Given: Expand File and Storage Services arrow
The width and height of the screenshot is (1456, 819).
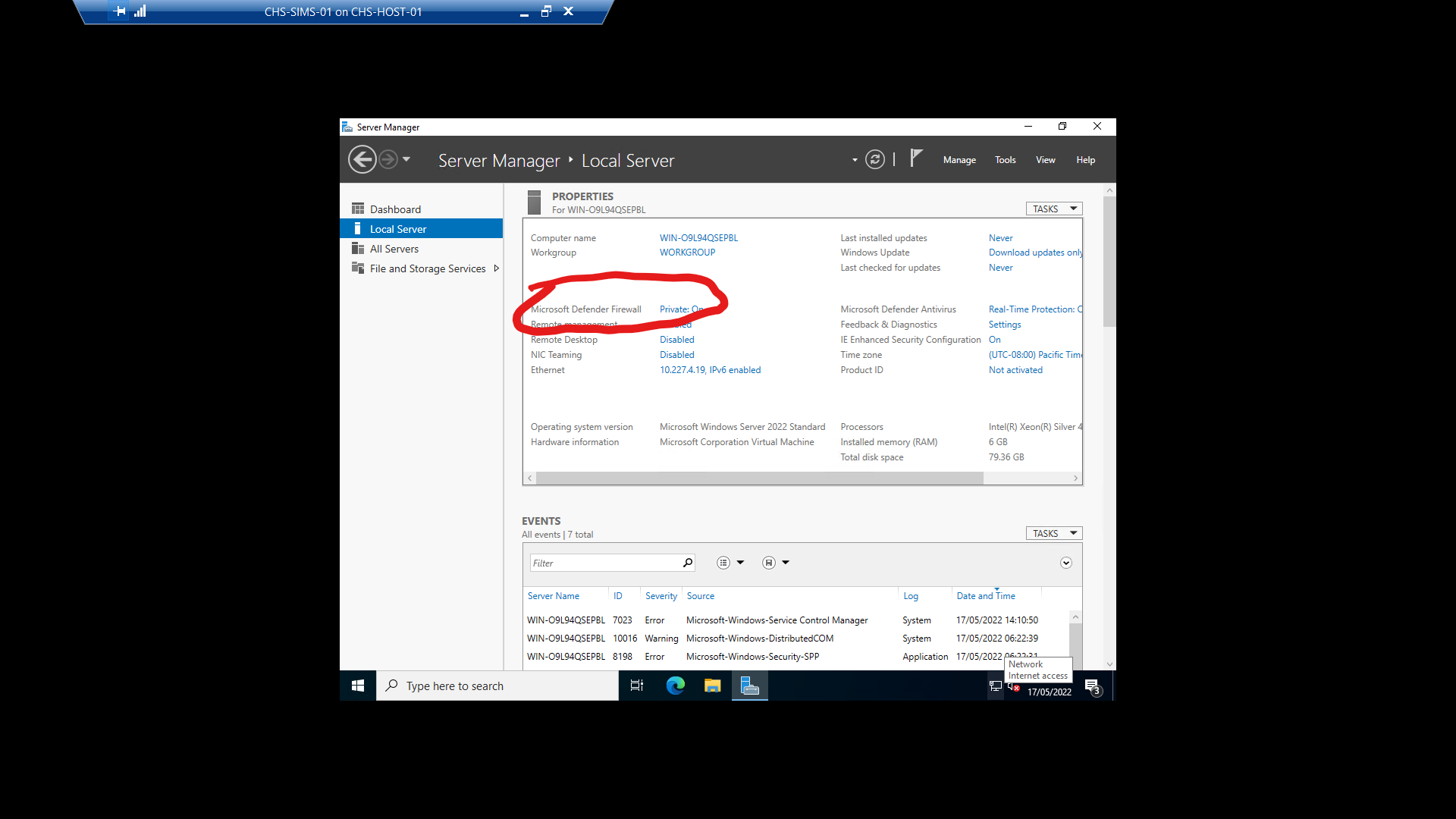Looking at the screenshot, I should point(497,268).
